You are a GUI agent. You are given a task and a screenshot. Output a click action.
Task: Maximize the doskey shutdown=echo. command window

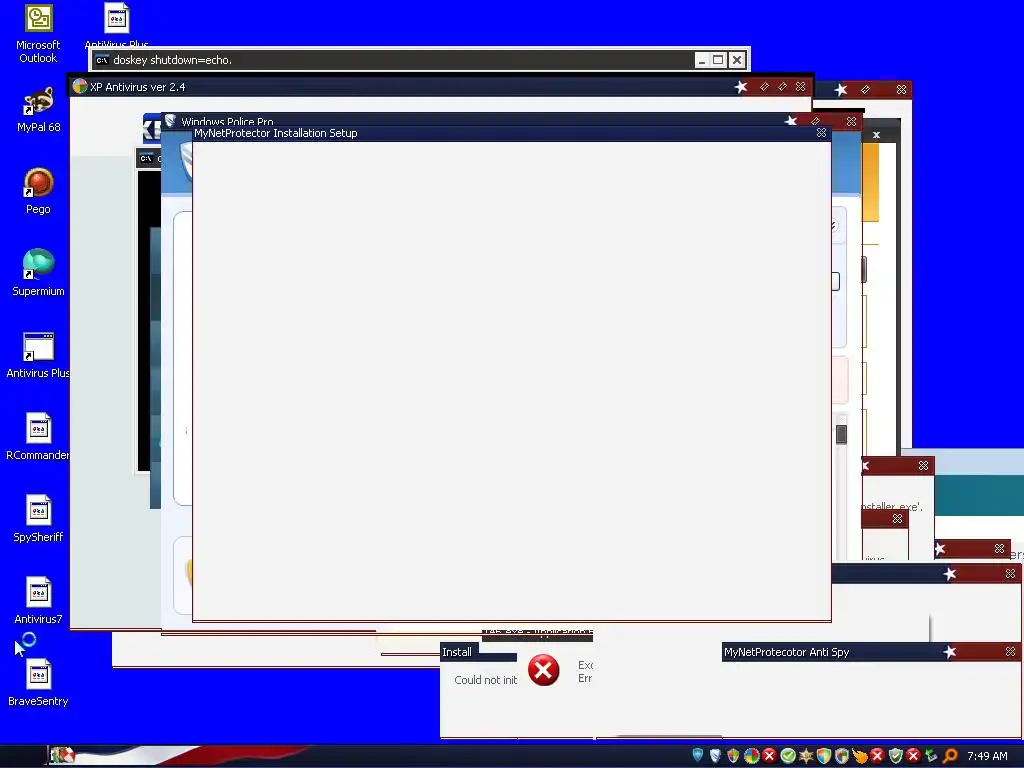click(718, 60)
